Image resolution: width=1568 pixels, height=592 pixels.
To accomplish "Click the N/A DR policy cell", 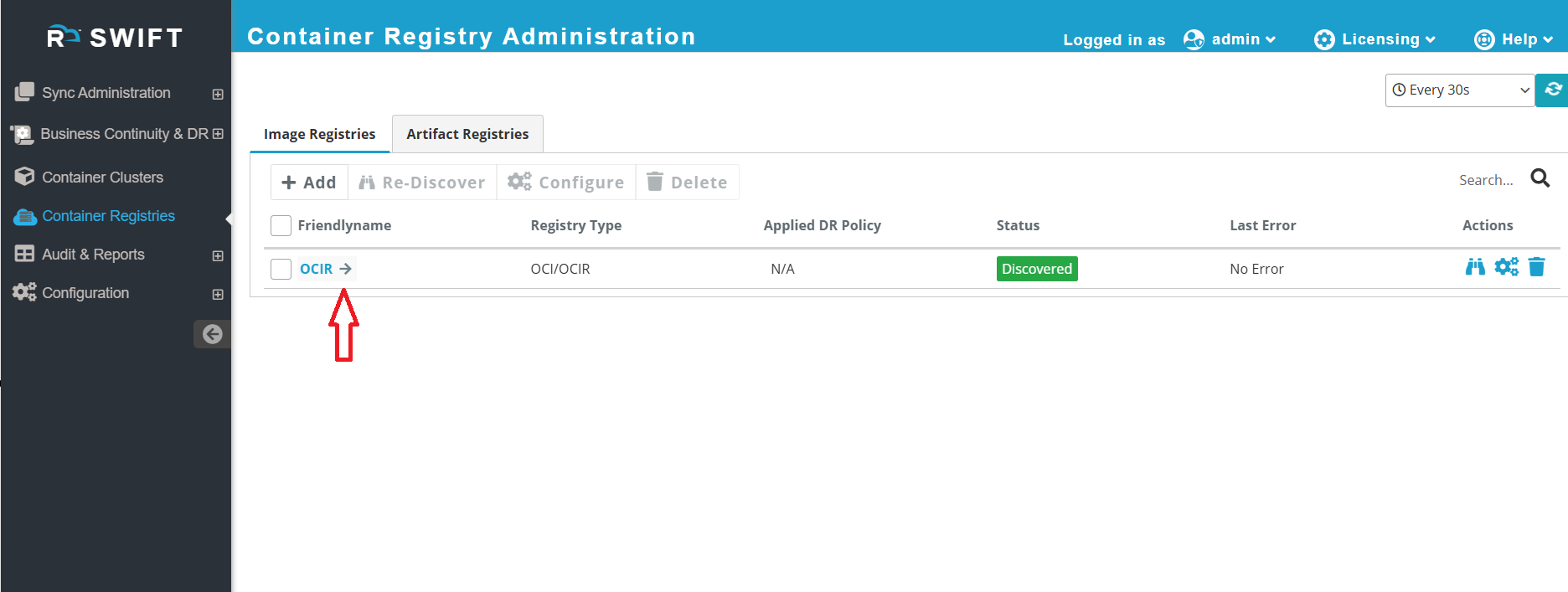I will tap(782, 269).
